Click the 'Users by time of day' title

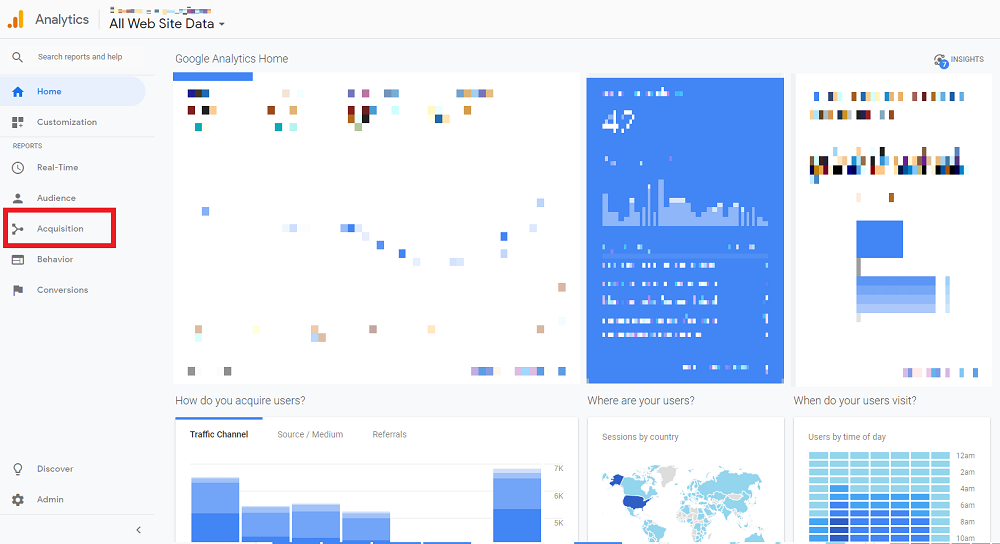(x=846, y=437)
